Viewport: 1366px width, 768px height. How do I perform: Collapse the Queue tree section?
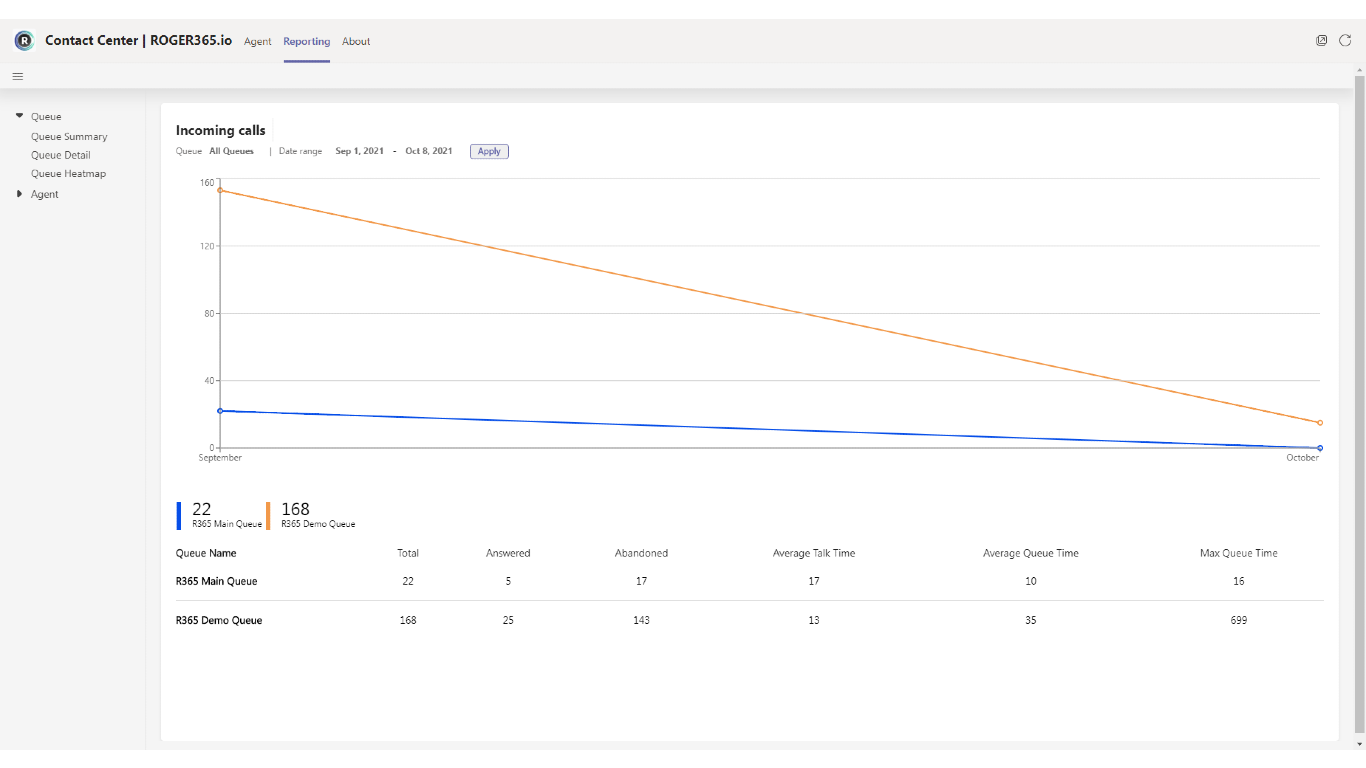click(20, 116)
